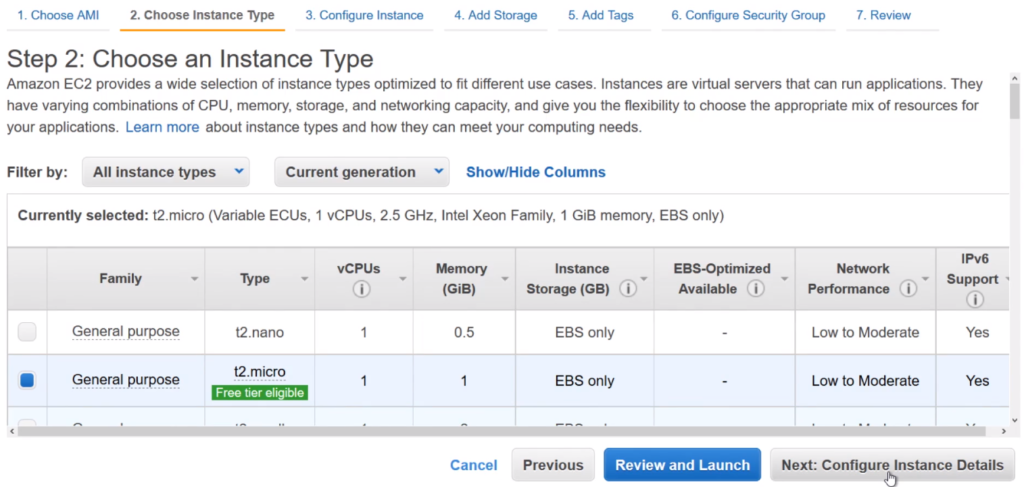Click Next: Configure Instance Details button

[x=892, y=465]
